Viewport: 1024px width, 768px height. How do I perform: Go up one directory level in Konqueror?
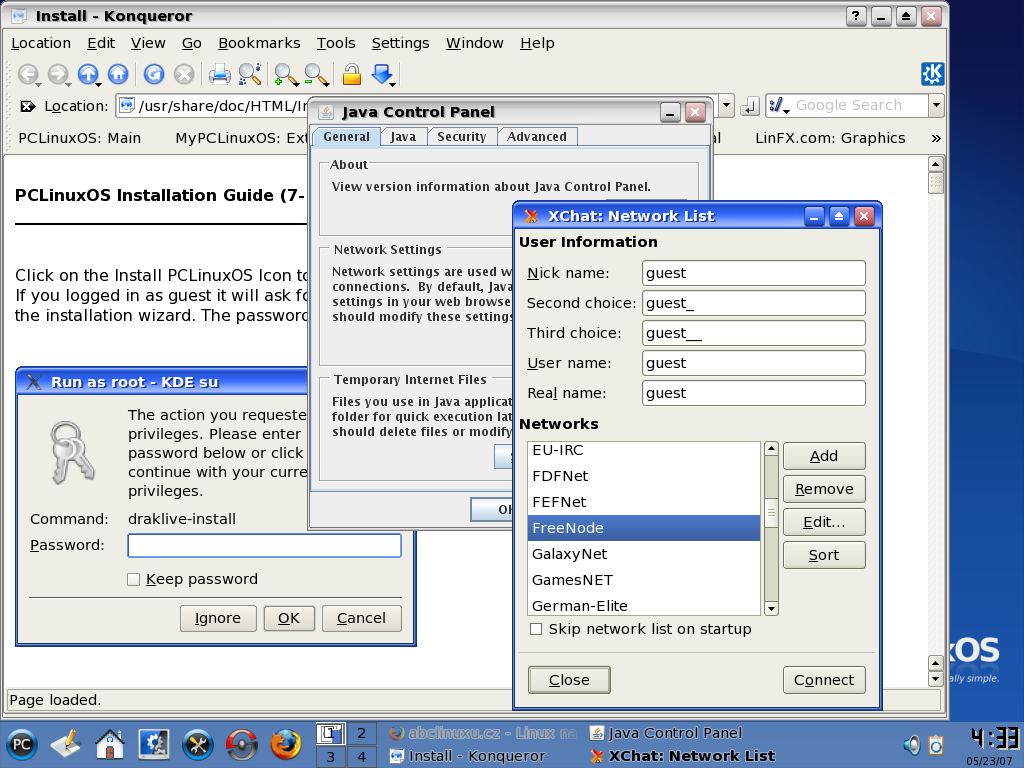click(88, 74)
